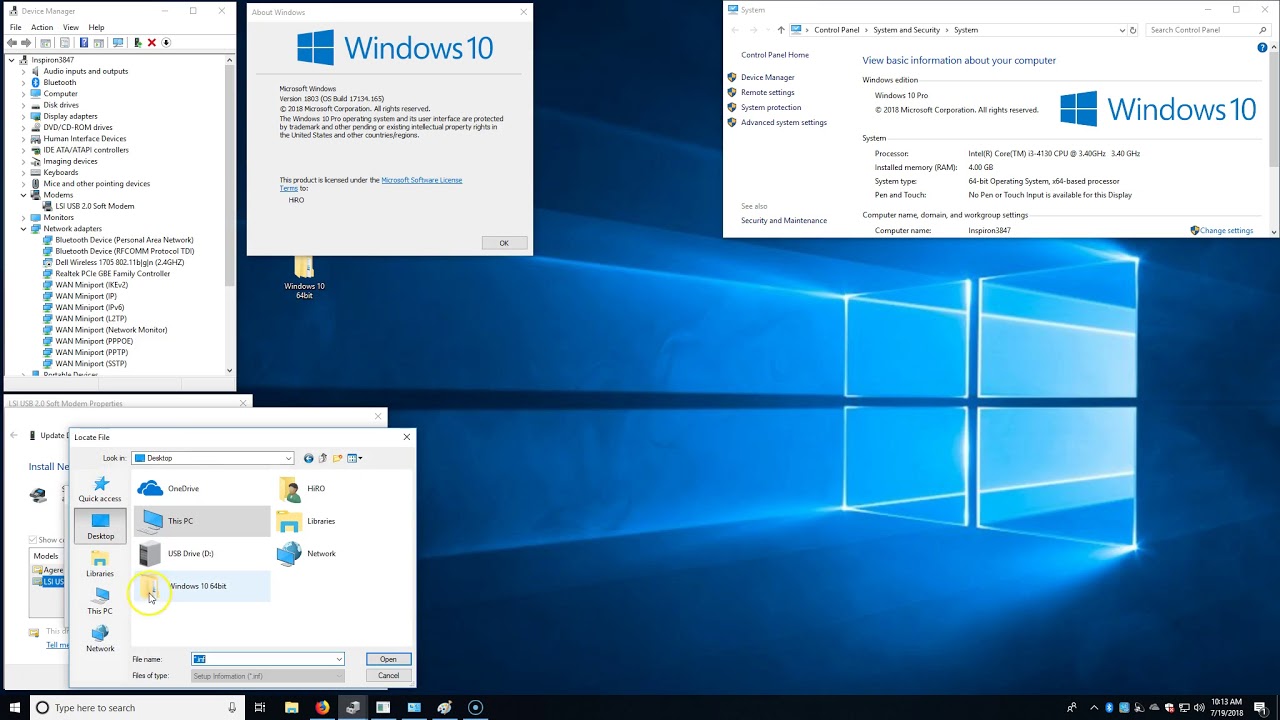Click the Back arrow in Device Manager toolbar
Viewport: 1280px width, 720px height.
pyautogui.click(x=12, y=43)
